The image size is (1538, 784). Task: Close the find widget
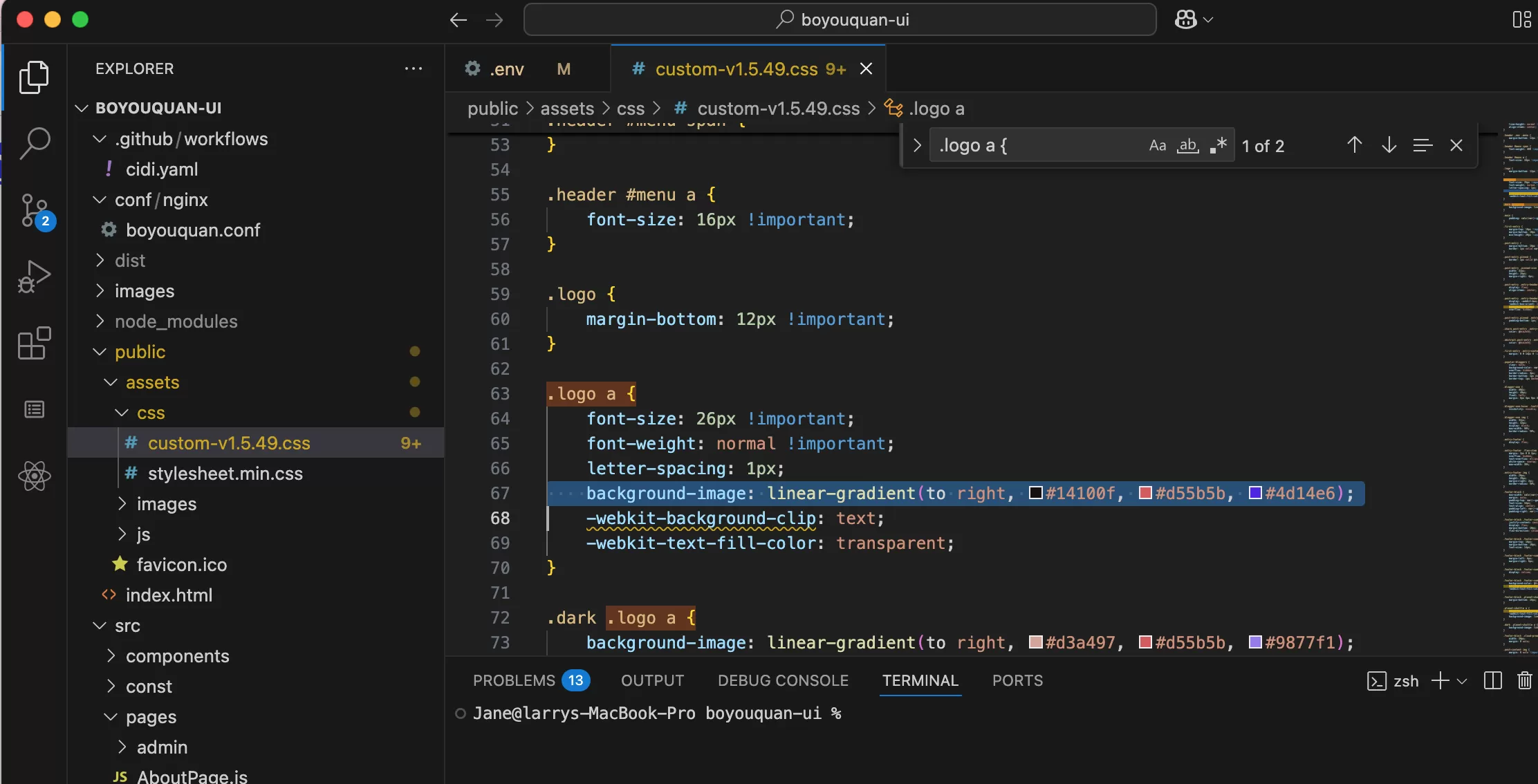1456,145
